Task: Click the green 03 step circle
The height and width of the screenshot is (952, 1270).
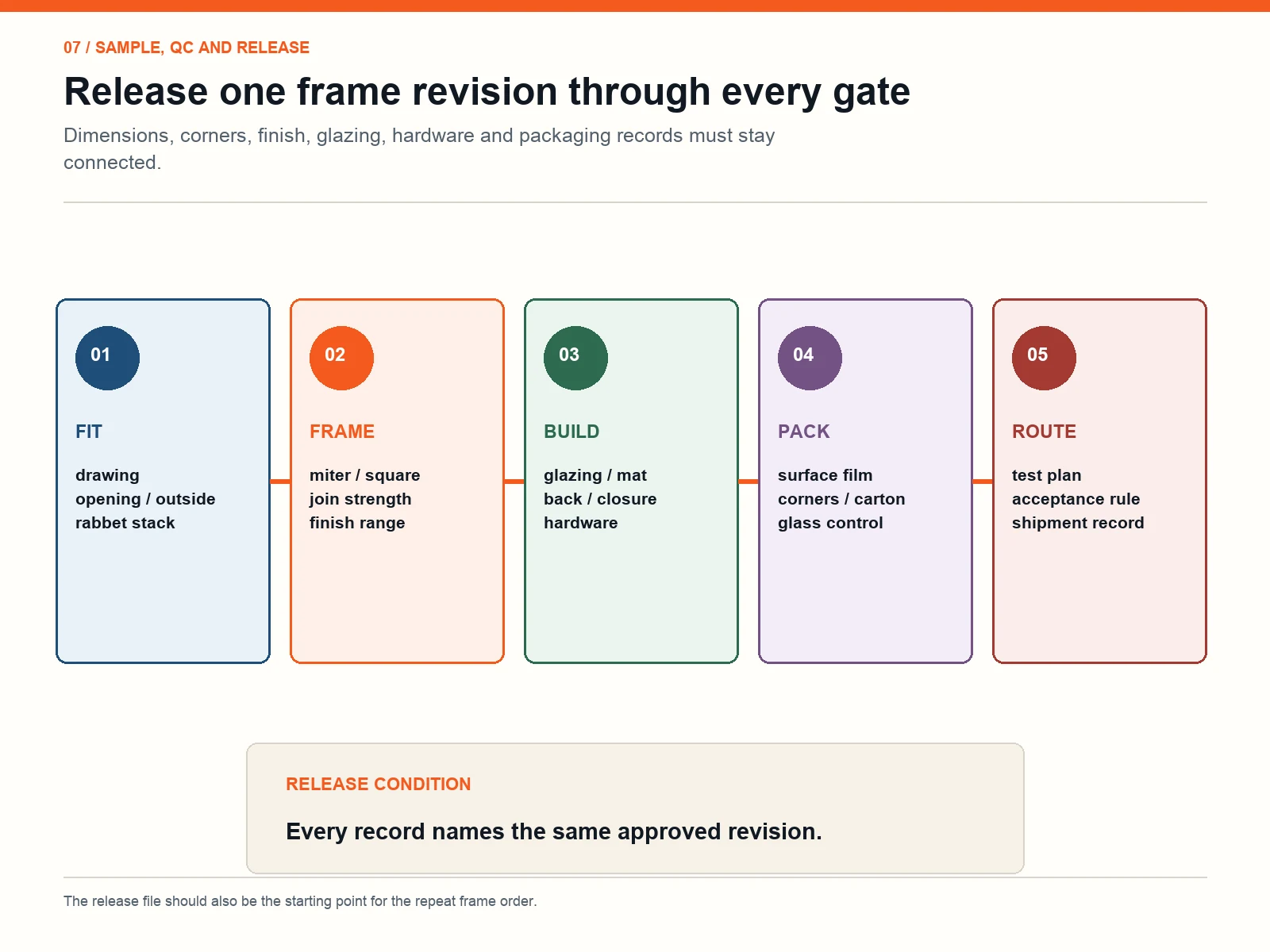Action: pyautogui.click(x=575, y=358)
